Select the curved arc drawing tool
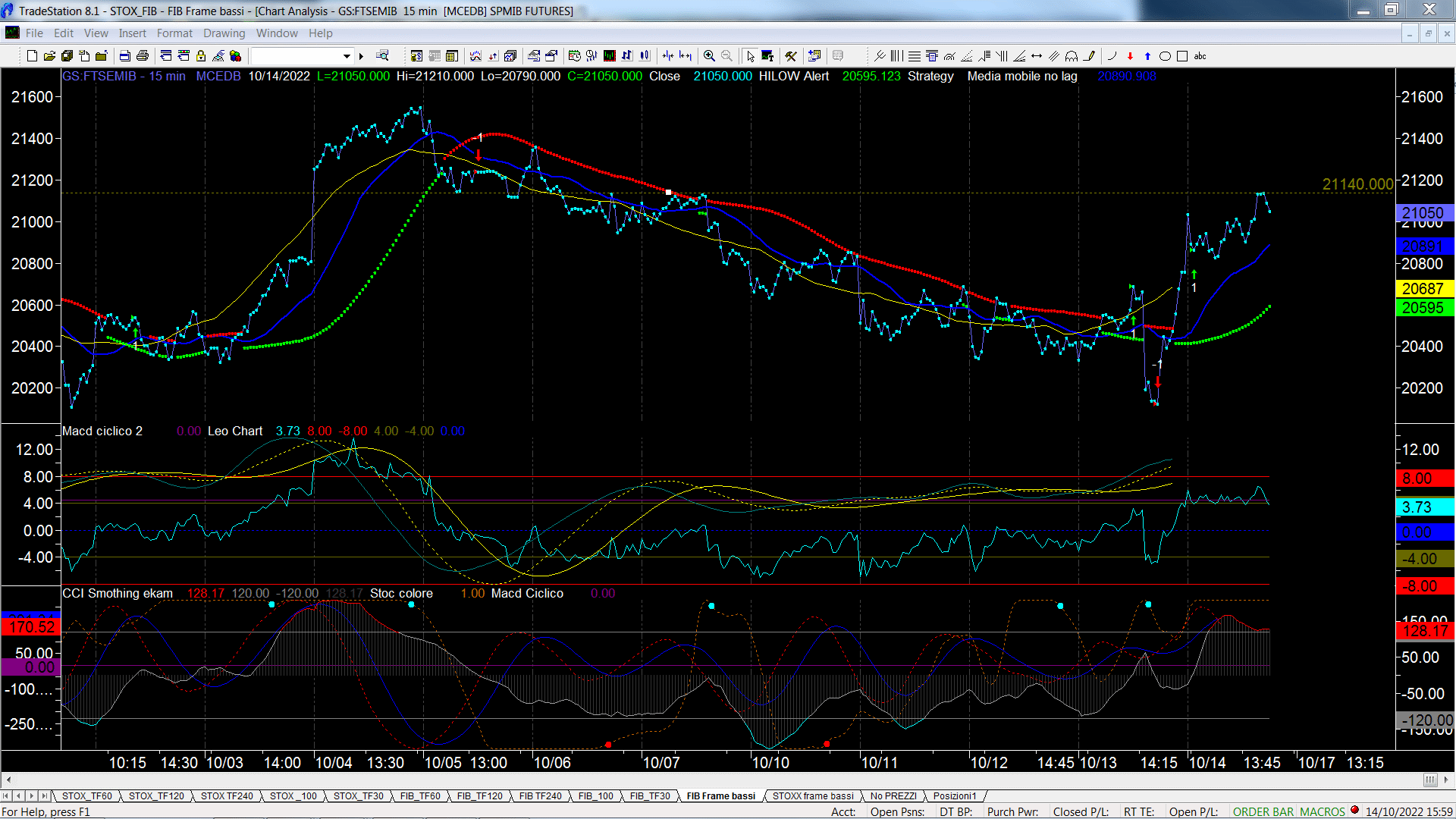Screen dimensions: 1456x819 [x=1112, y=56]
